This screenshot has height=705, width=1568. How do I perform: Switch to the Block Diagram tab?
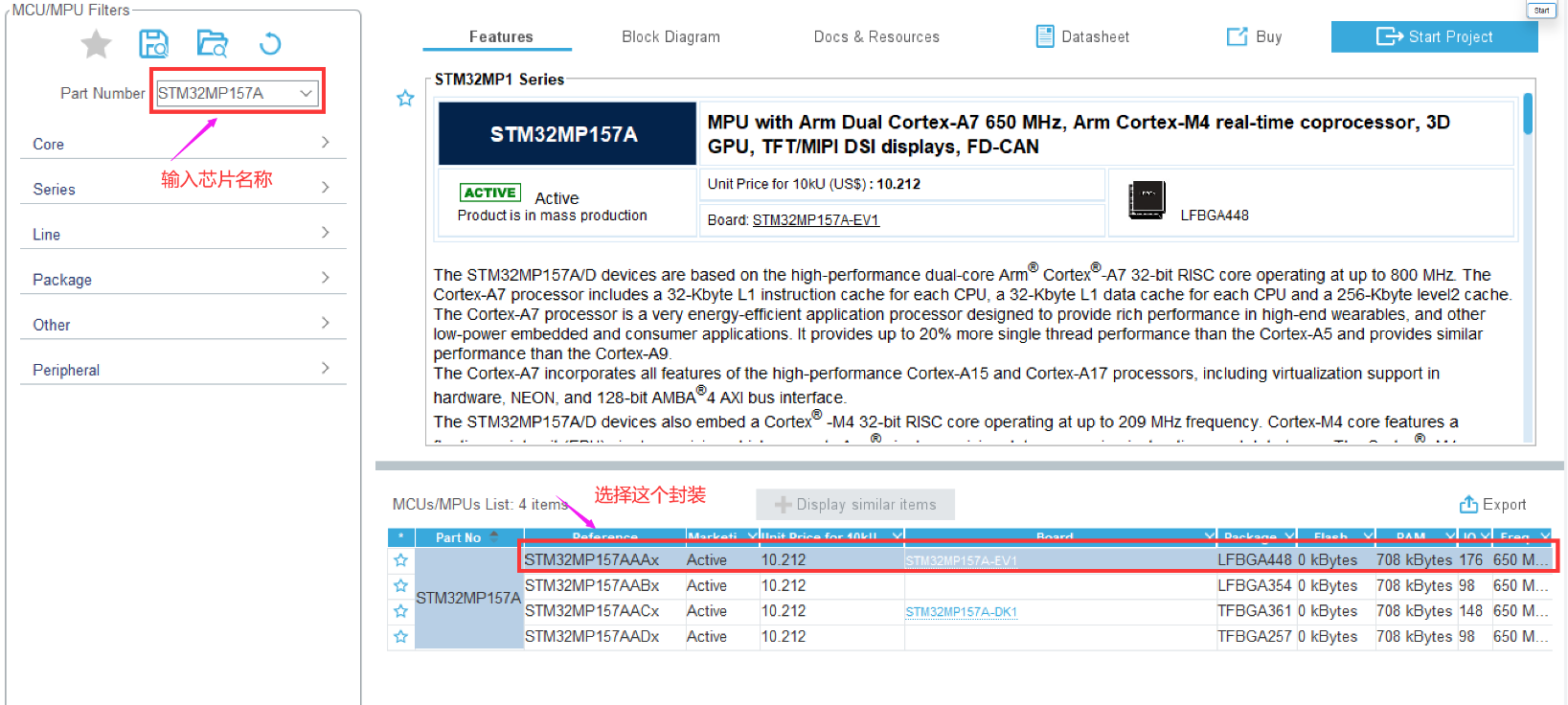click(x=670, y=36)
